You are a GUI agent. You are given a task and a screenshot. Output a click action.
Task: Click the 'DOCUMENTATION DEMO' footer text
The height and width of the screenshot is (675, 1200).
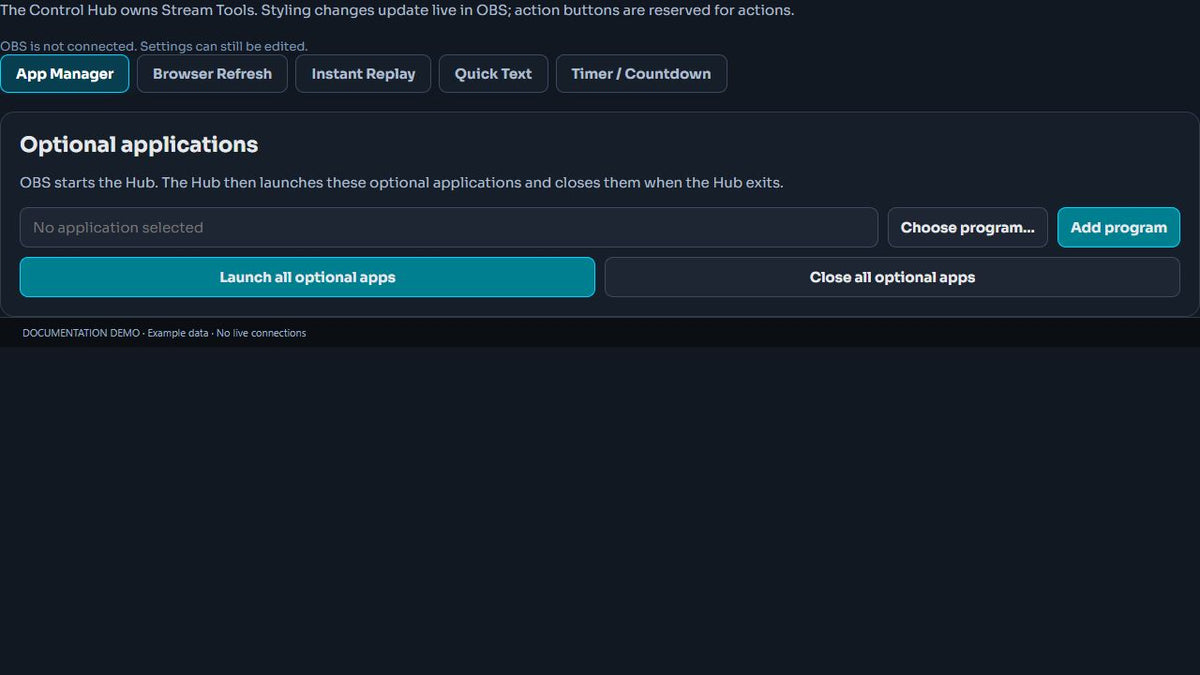(164, 333)
